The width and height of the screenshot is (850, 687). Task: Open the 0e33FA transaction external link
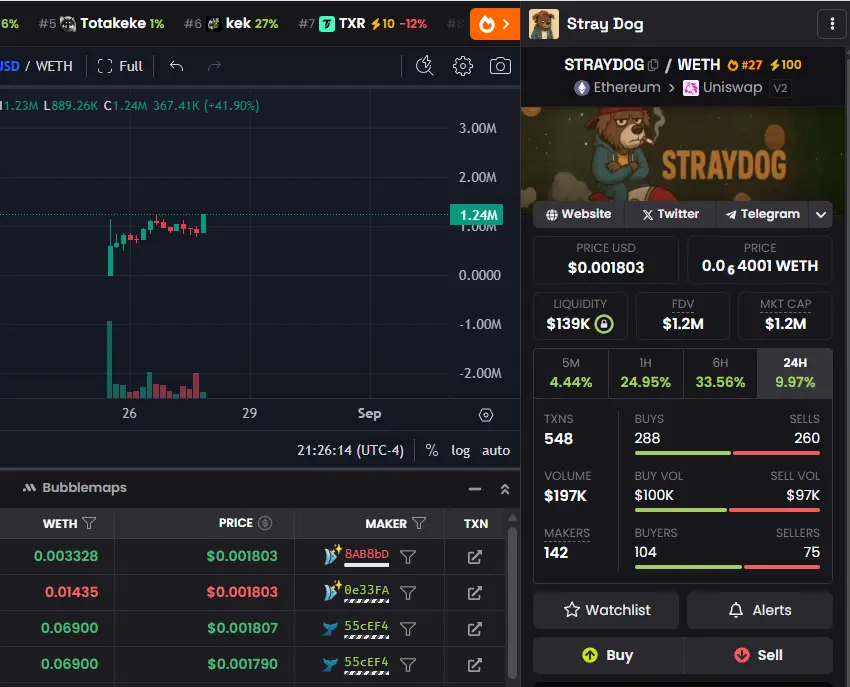pyautogui.click(x=474, y=593)
